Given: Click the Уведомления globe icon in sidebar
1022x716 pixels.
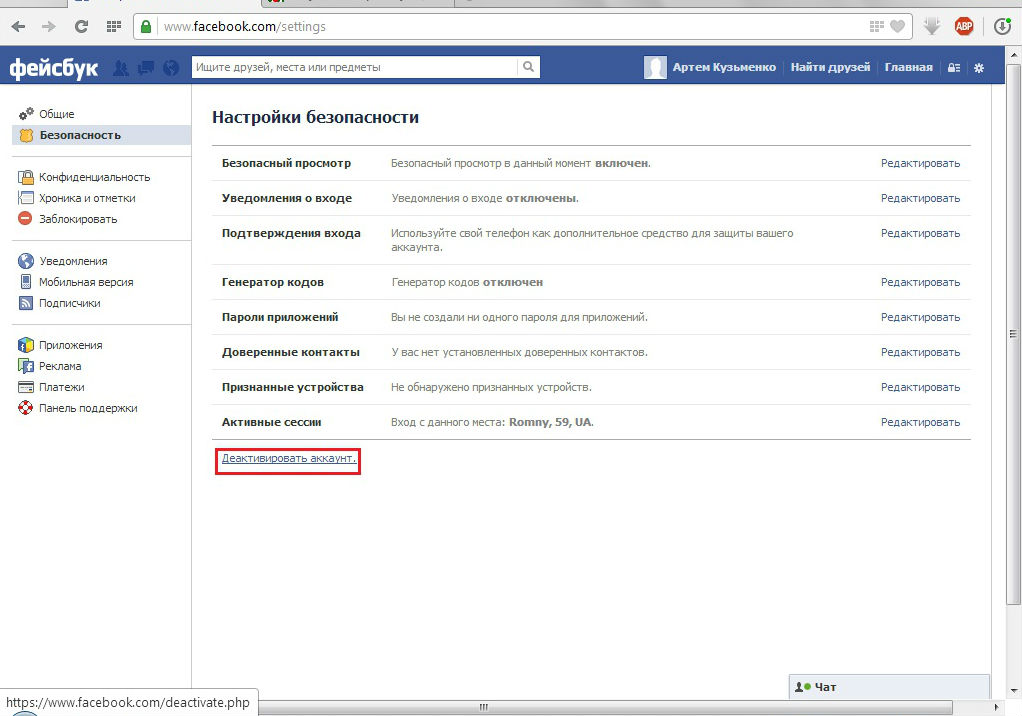Looking at the screenshot, I should [26, 261].
